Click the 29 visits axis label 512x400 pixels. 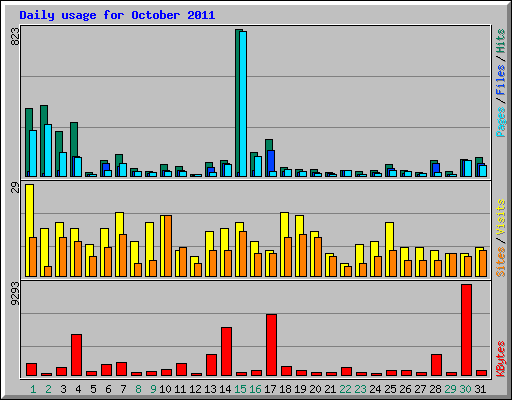pyautogui.click(x=15, y=188)
